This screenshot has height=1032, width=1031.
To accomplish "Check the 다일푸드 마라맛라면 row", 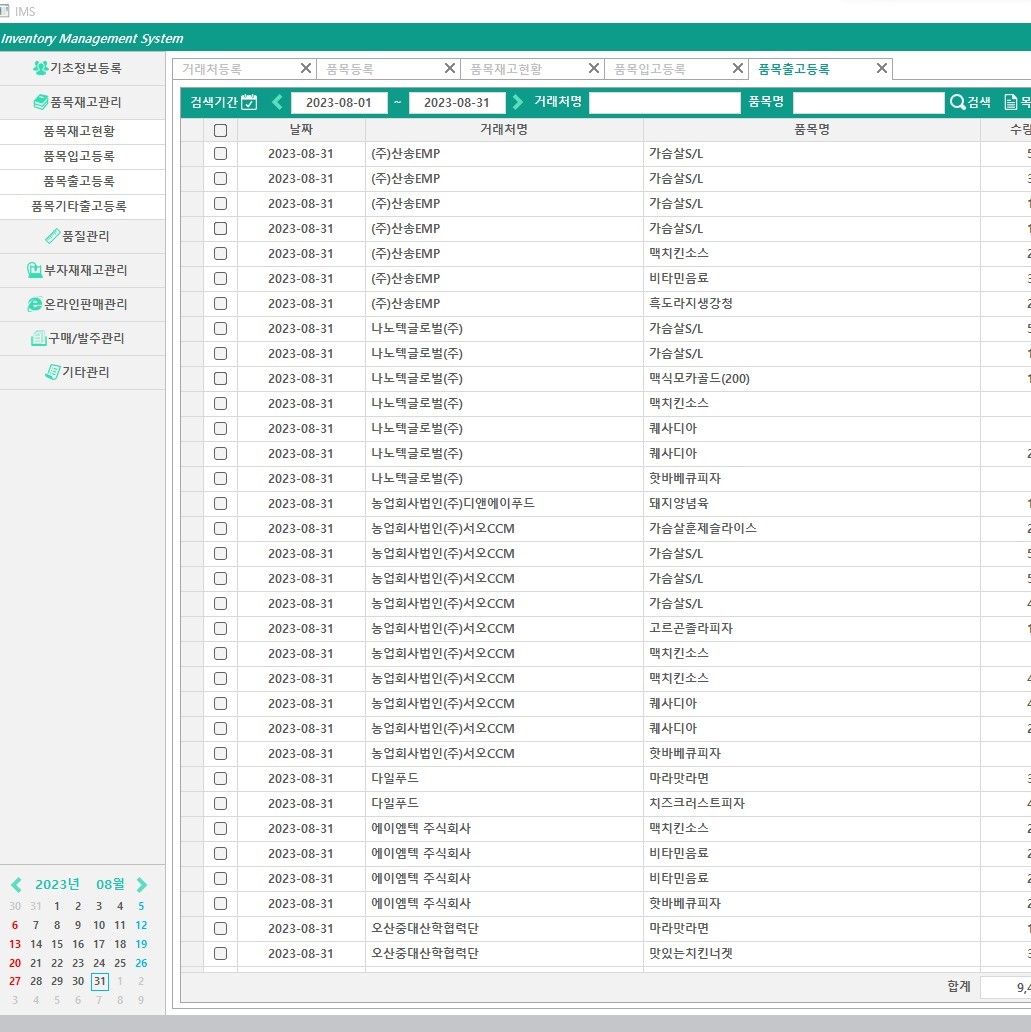I will pos(221,779).
